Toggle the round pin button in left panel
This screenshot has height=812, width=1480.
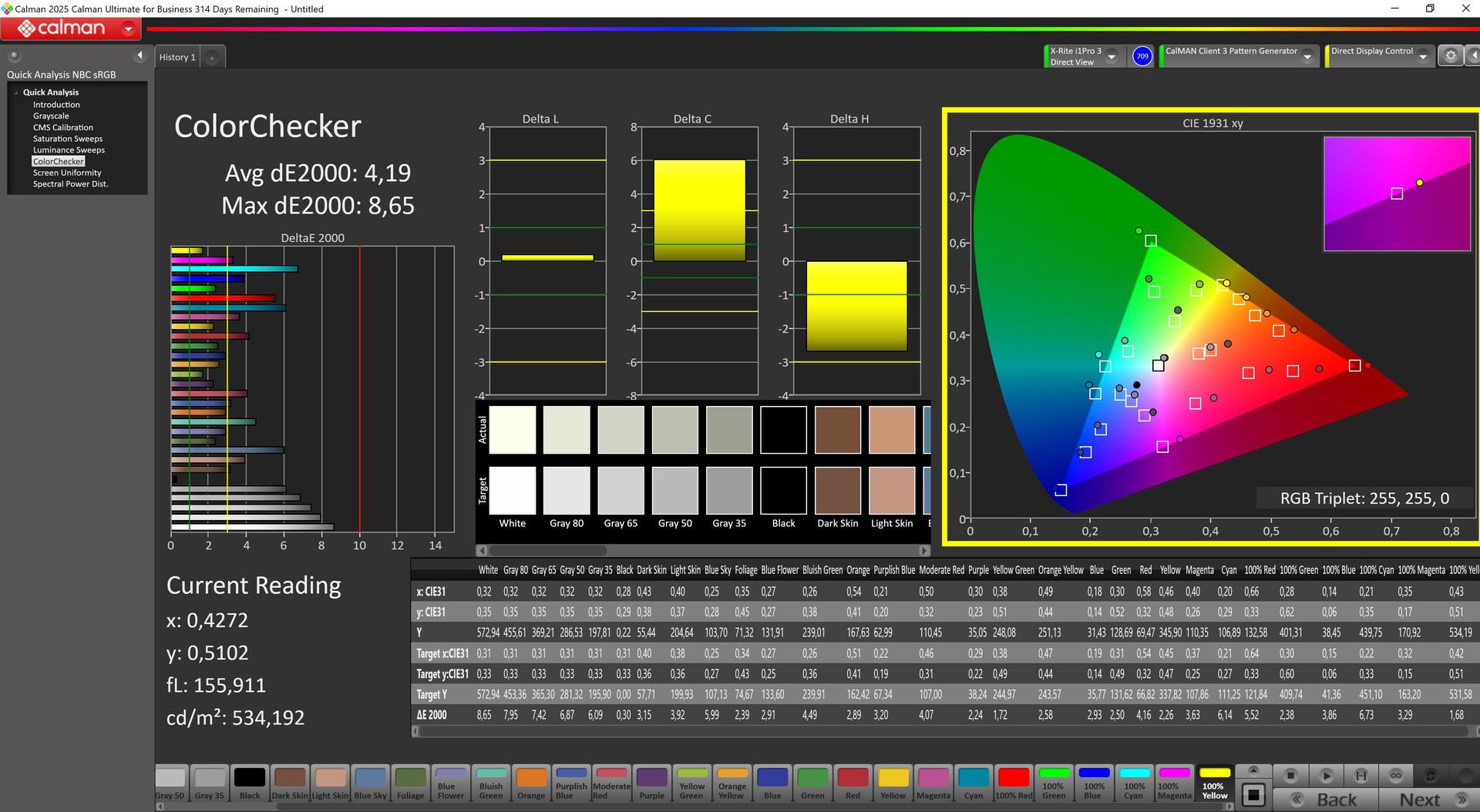[x=14, y=55]
